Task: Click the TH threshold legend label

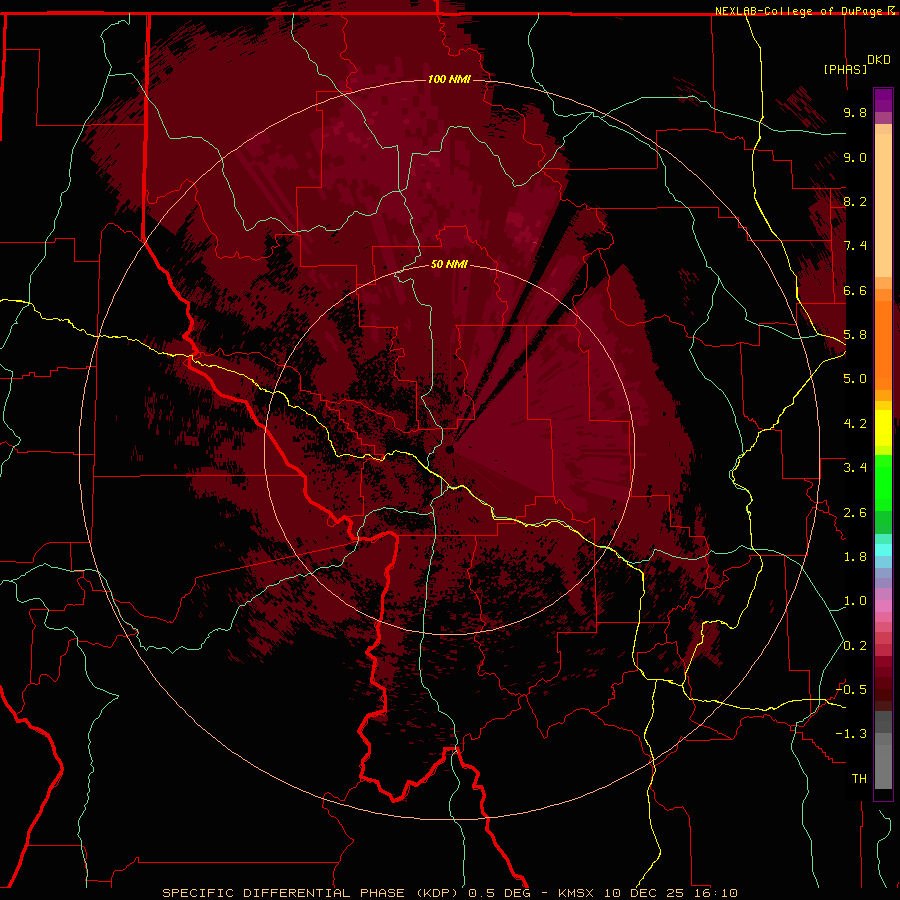Action: [859, 779]
